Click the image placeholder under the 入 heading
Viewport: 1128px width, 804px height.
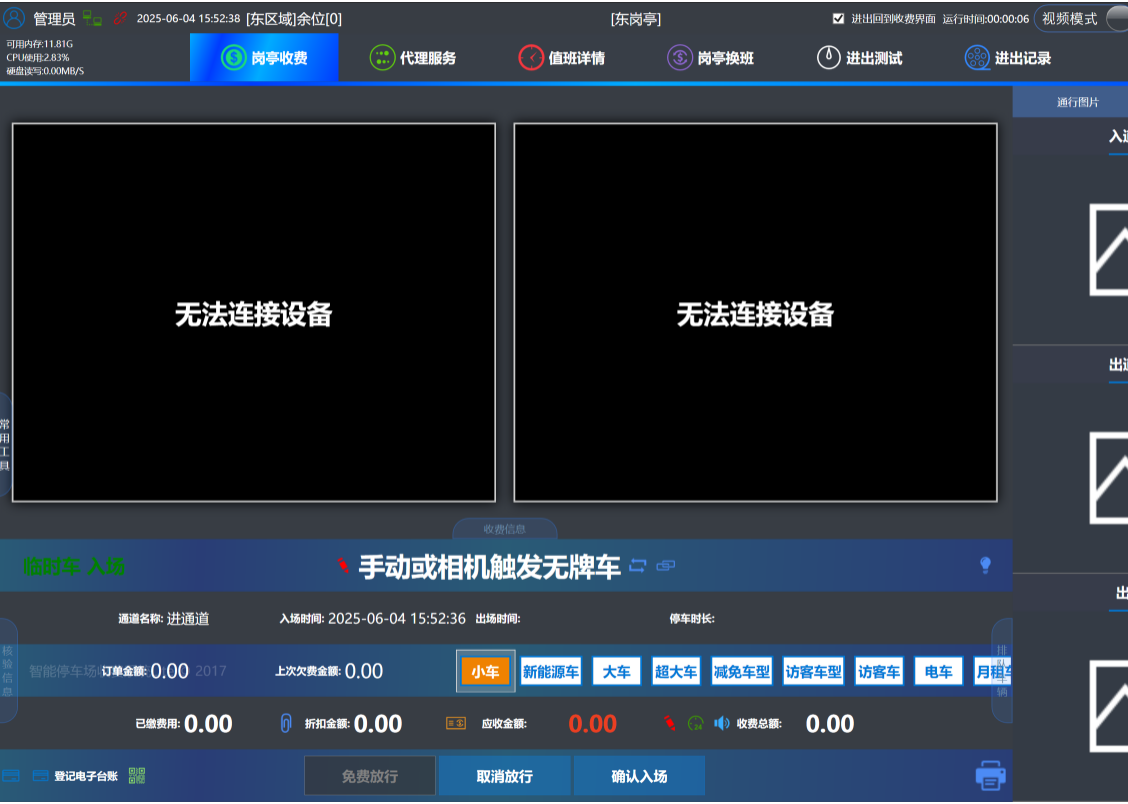pyautogui.click(x=1109, y=250)
